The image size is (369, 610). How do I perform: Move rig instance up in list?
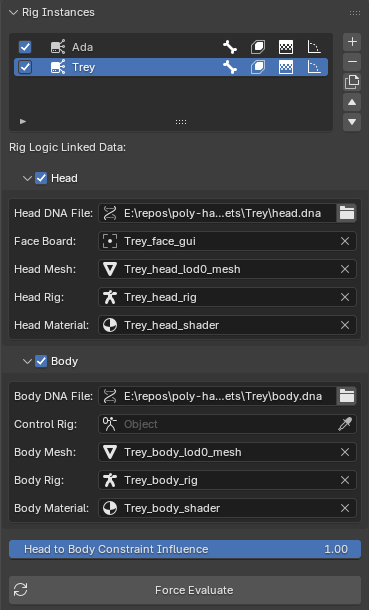[352, 102]
